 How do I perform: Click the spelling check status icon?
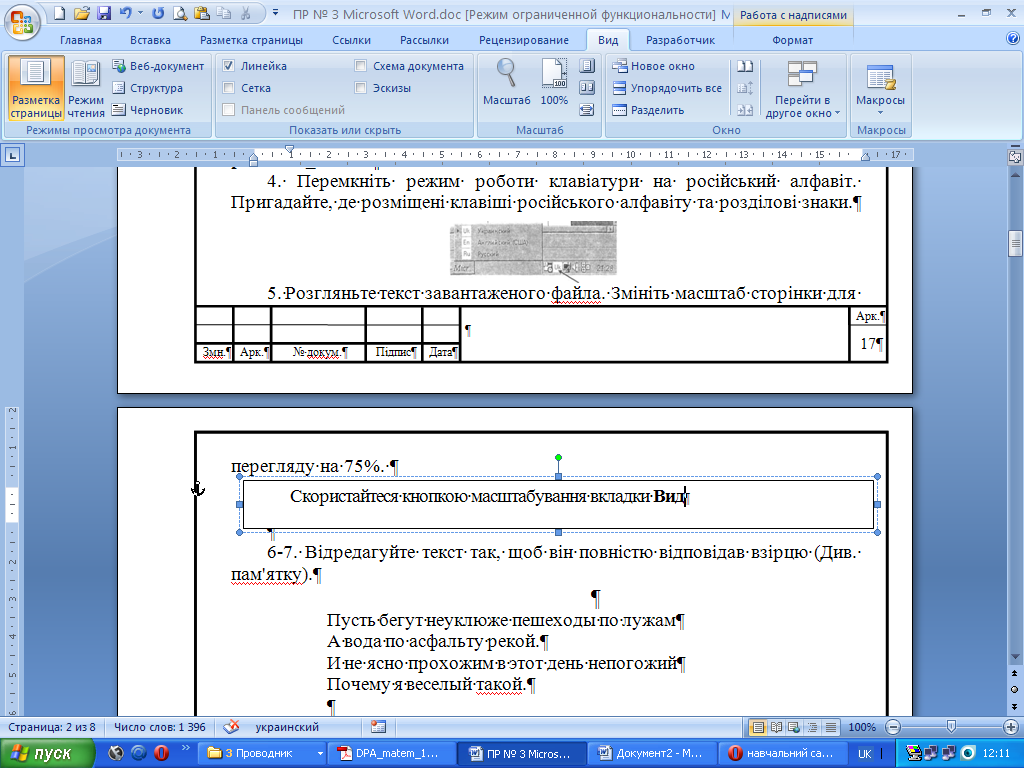pyautogui.click(x=231, y=727)
